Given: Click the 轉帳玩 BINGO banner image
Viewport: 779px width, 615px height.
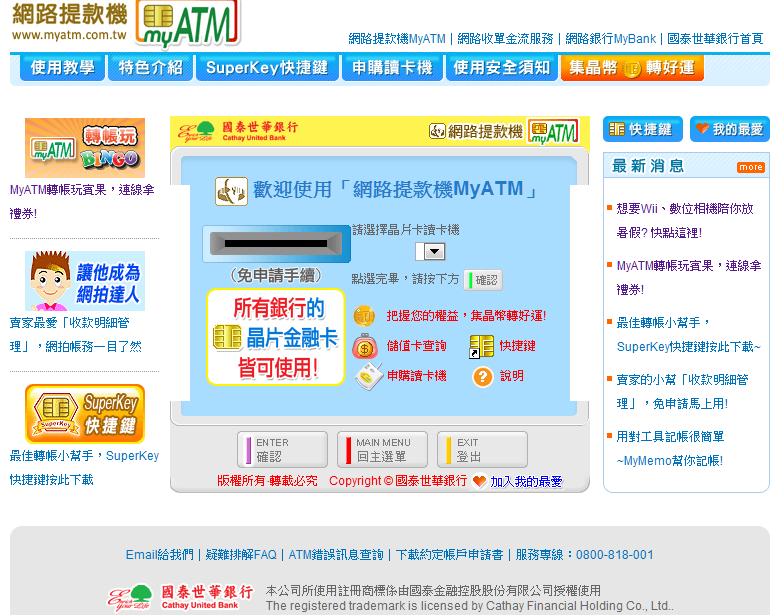Looking at the screenshot, I should (85, 148).
